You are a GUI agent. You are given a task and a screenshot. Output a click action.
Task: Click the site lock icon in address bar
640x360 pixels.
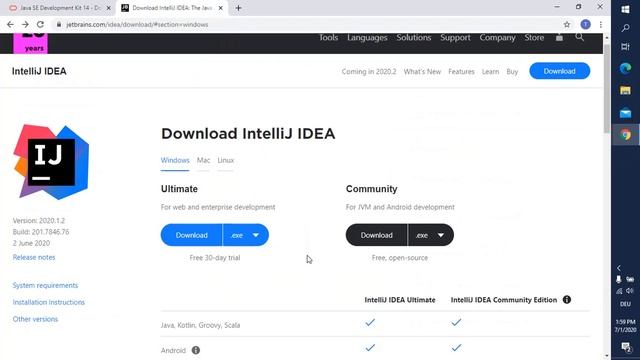[59, 24]
